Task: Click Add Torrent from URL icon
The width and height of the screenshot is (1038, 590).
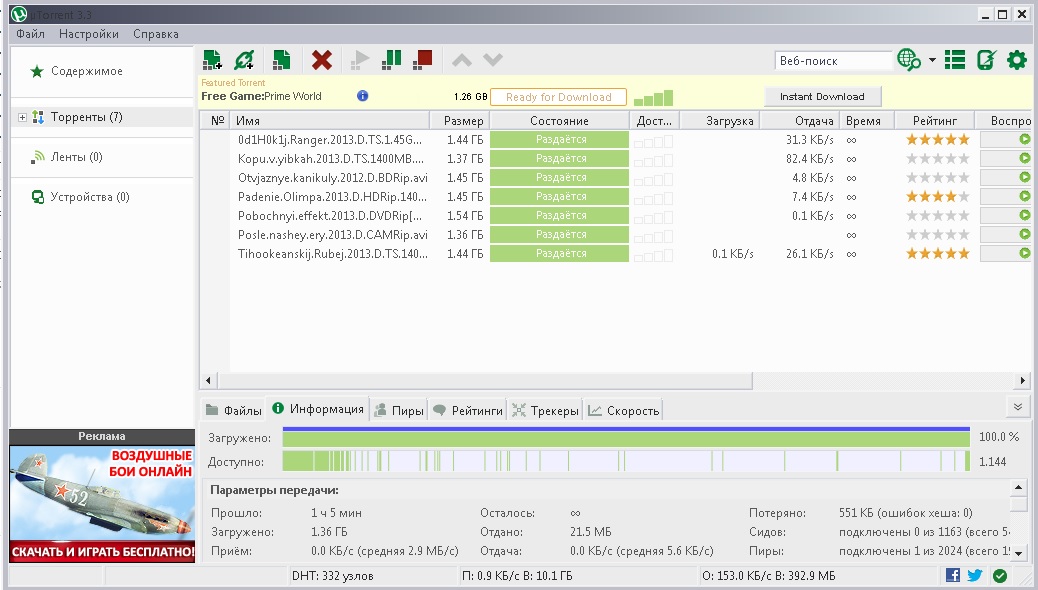Action: coord(244,60)
